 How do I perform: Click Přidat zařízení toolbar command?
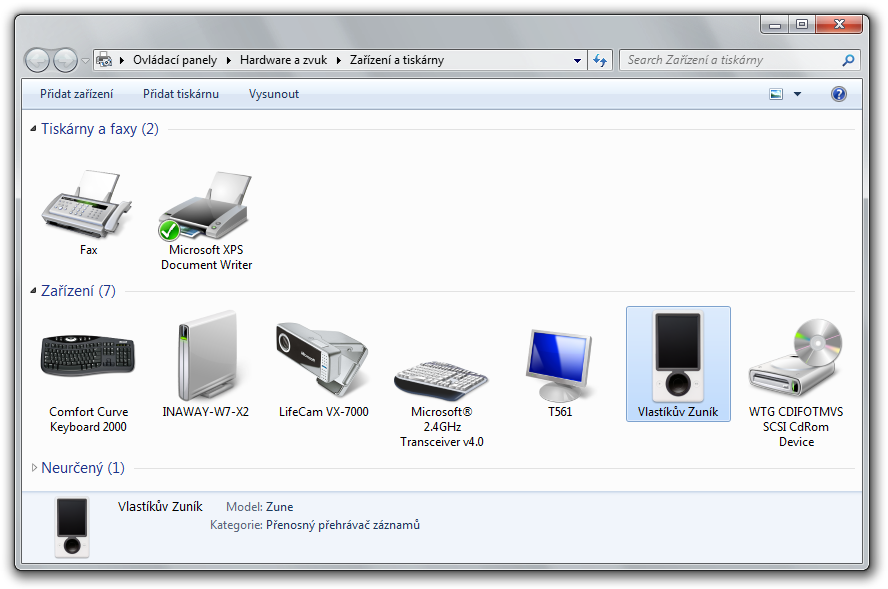[x=76, y=94]
